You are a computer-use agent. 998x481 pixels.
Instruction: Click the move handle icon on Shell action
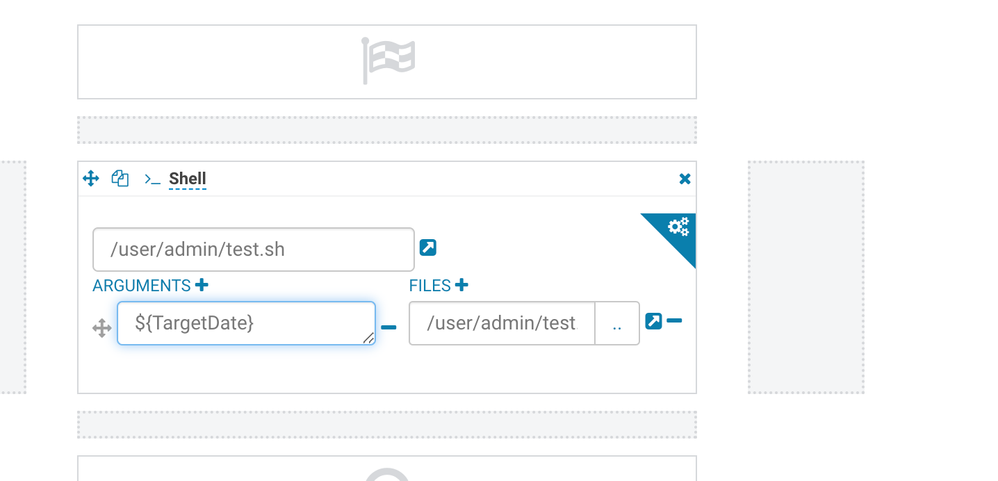pyautogui.click(x=91, y=179)
